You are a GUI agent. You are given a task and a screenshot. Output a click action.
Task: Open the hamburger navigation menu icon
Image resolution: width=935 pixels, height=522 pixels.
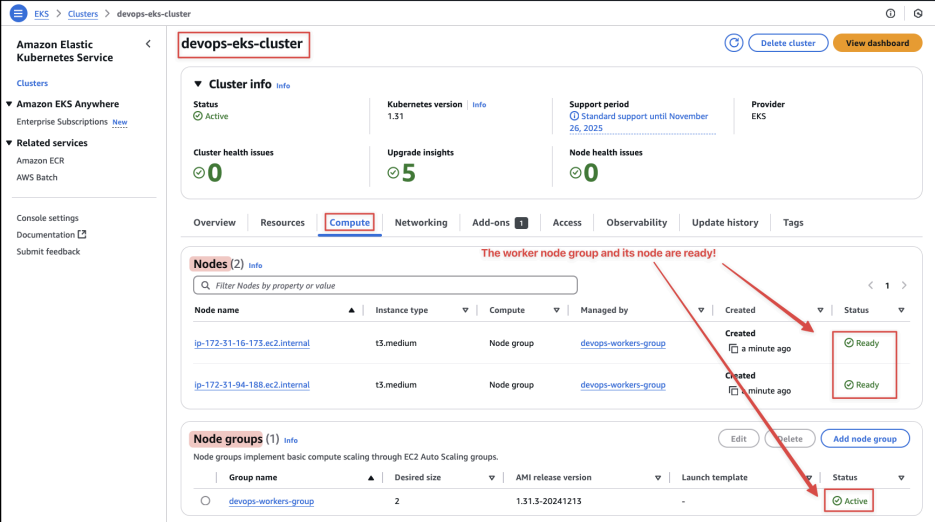(x=18, y=13)
